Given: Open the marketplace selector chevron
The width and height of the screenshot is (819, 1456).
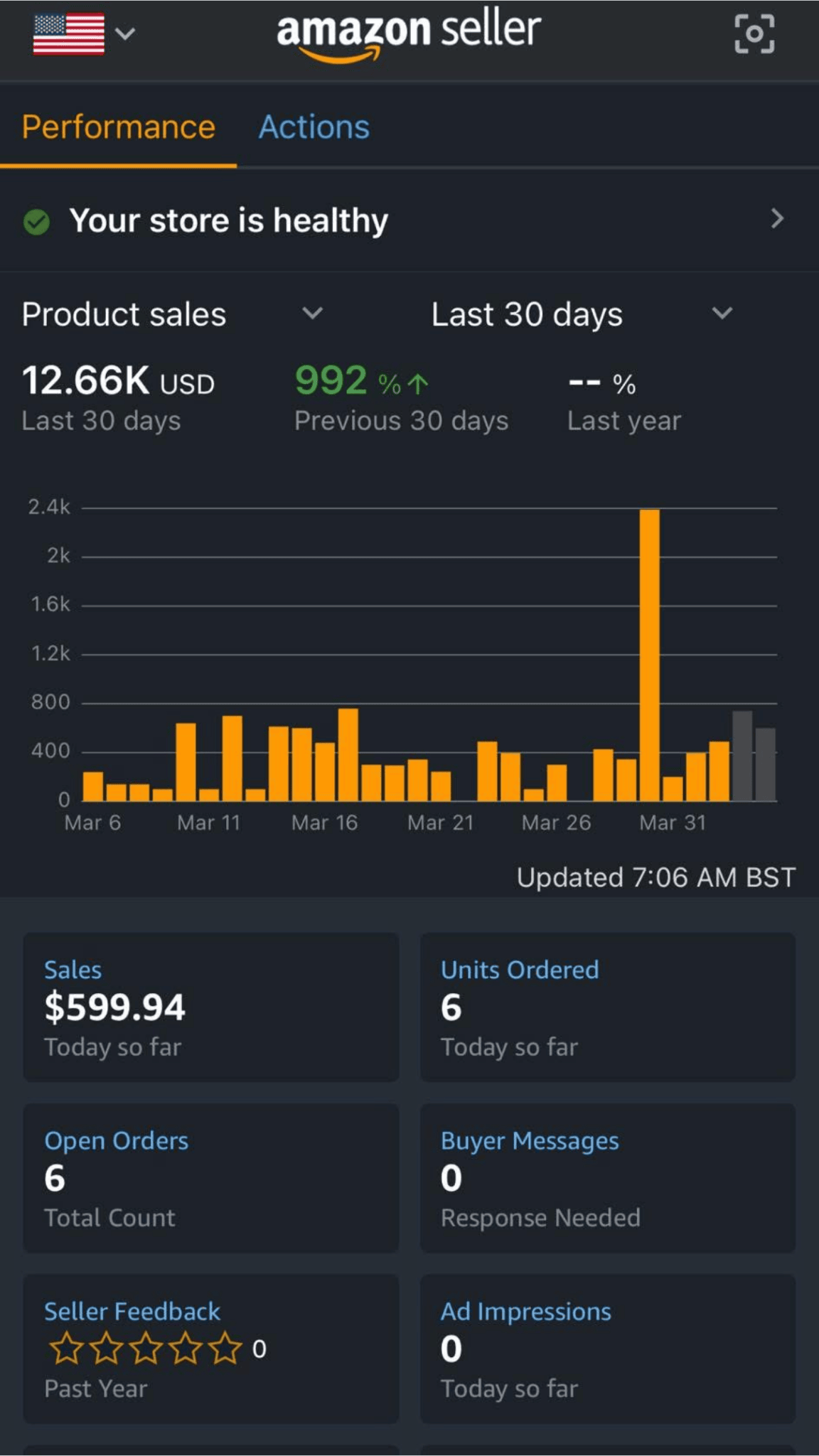Looking at the screenshot, I should [x=125, y=33].
